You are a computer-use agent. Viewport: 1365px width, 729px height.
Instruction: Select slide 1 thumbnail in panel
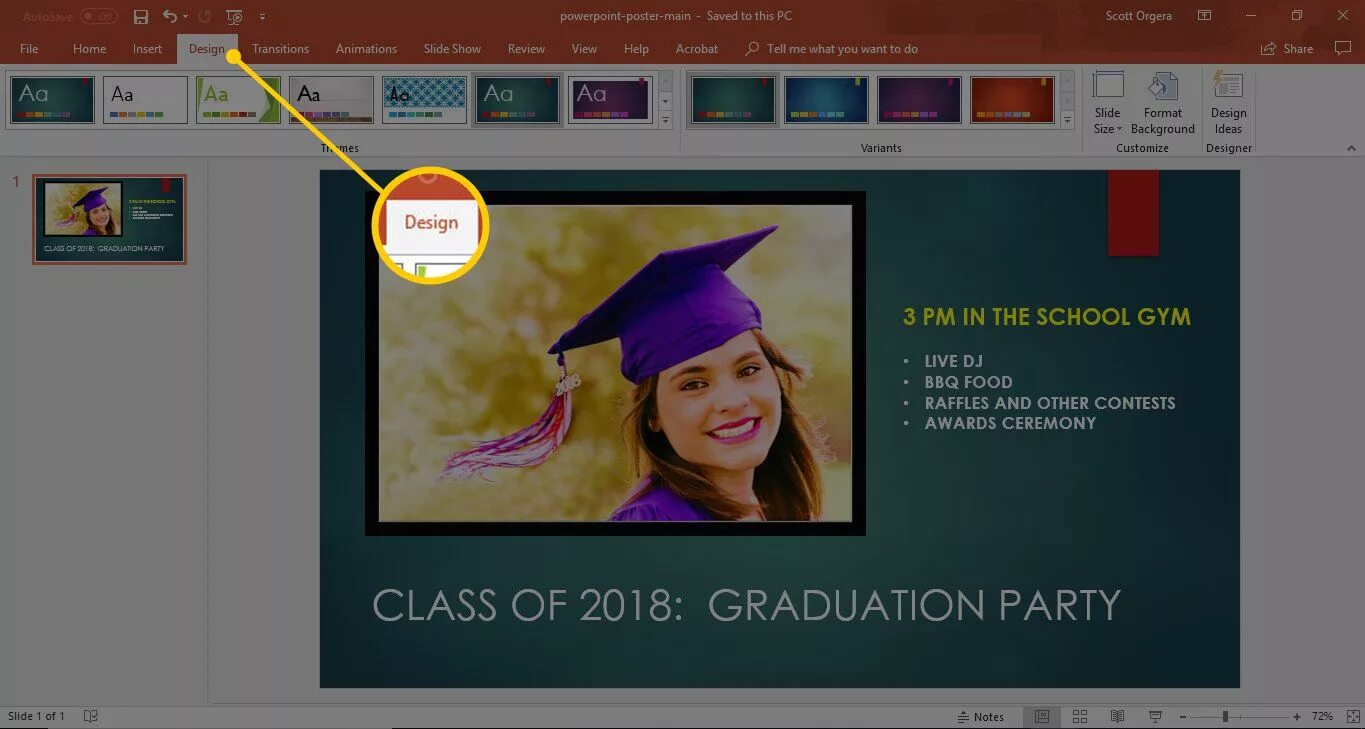109,219
